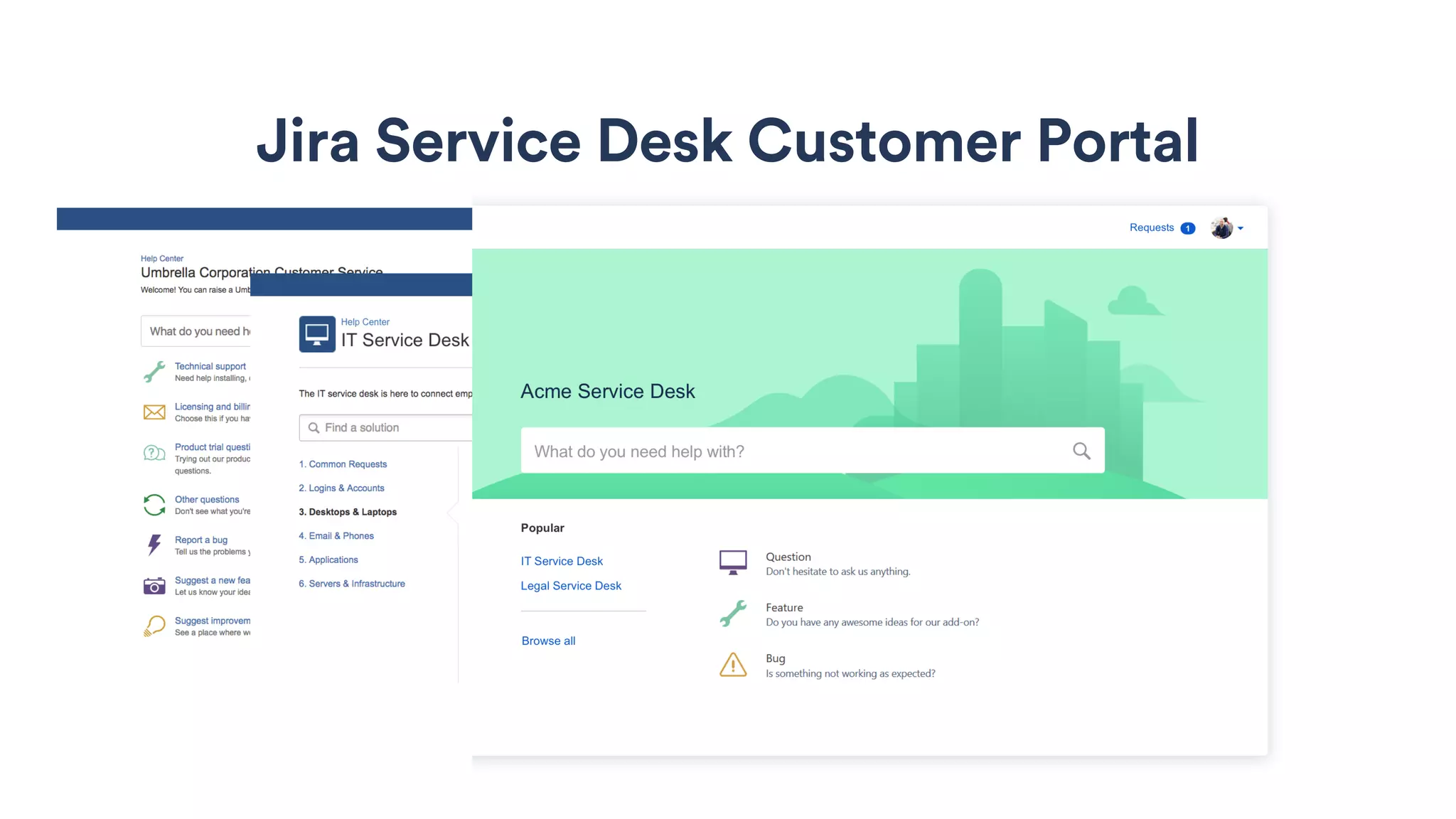Click the Other questions refresh arrows icon
1456x819 pixels.
pos(154,505)
